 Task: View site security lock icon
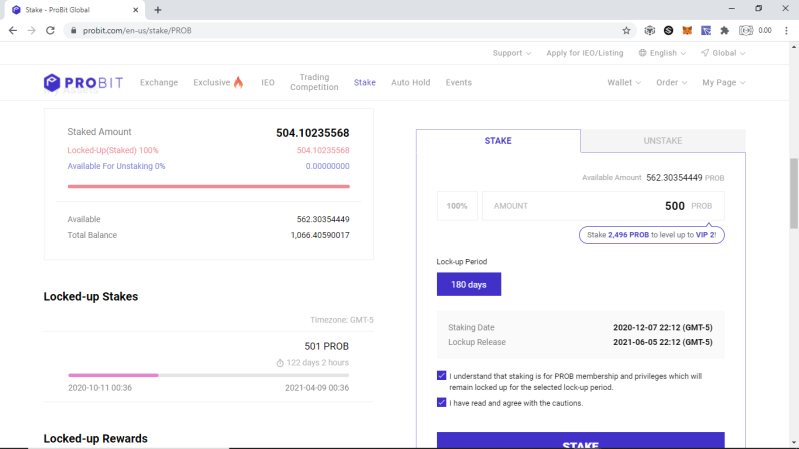point(73,31)
